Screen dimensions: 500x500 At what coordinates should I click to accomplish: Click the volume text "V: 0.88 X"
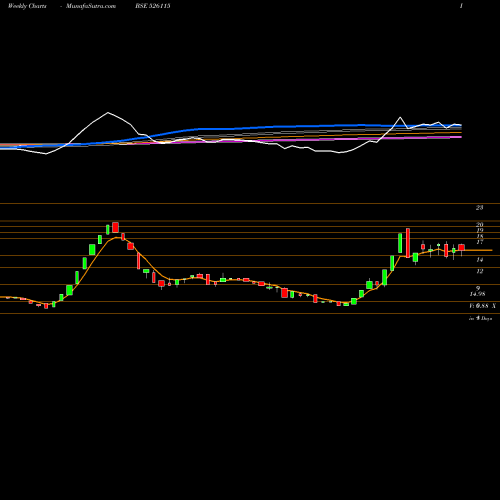482,306
